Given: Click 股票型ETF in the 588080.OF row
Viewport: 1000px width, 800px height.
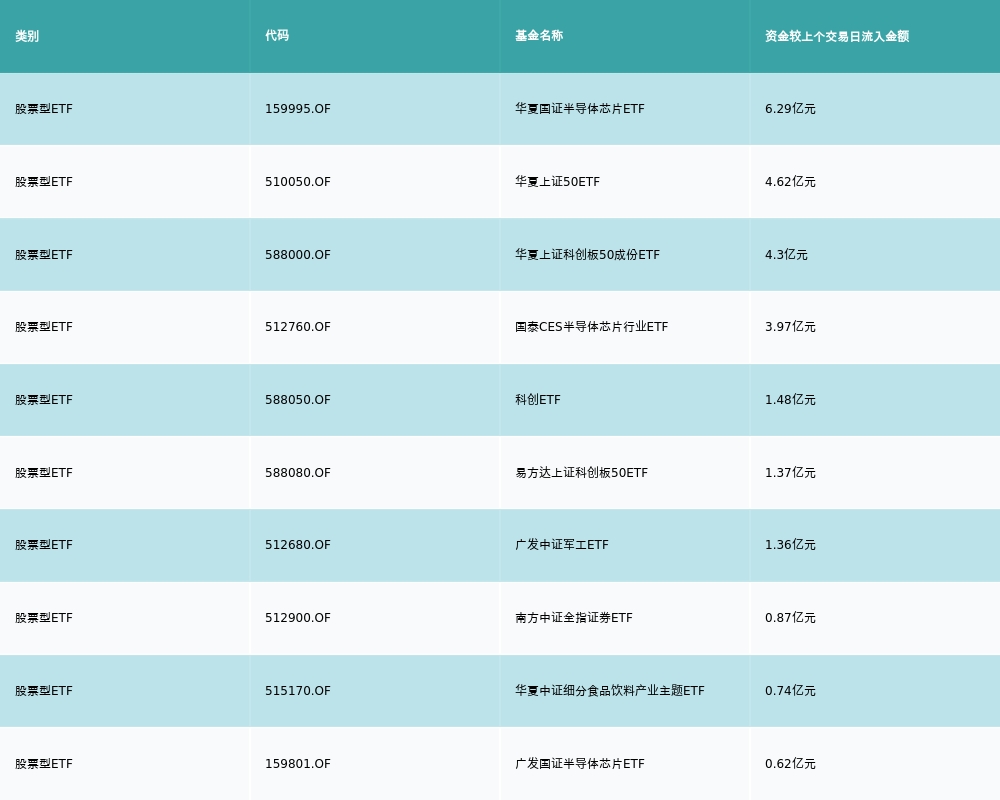Looking at the screenshot, I should (44, 473).
